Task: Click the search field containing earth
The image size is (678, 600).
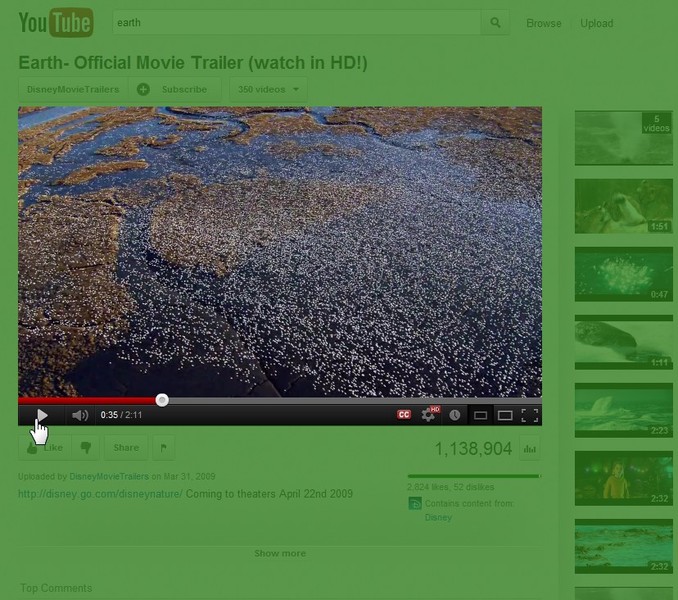Action: 297,22
